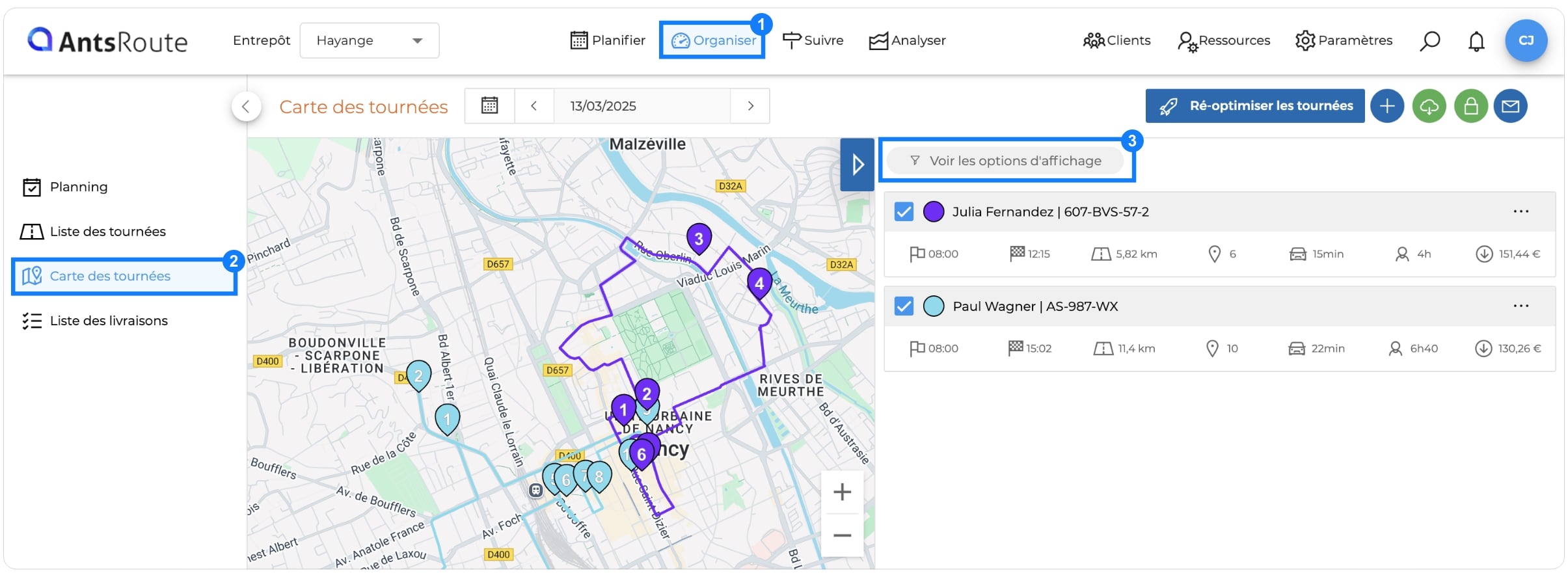The width and height of the screenshot is (1568, 577).
Task: Click purple map marker 3
Action: (699, 239)
